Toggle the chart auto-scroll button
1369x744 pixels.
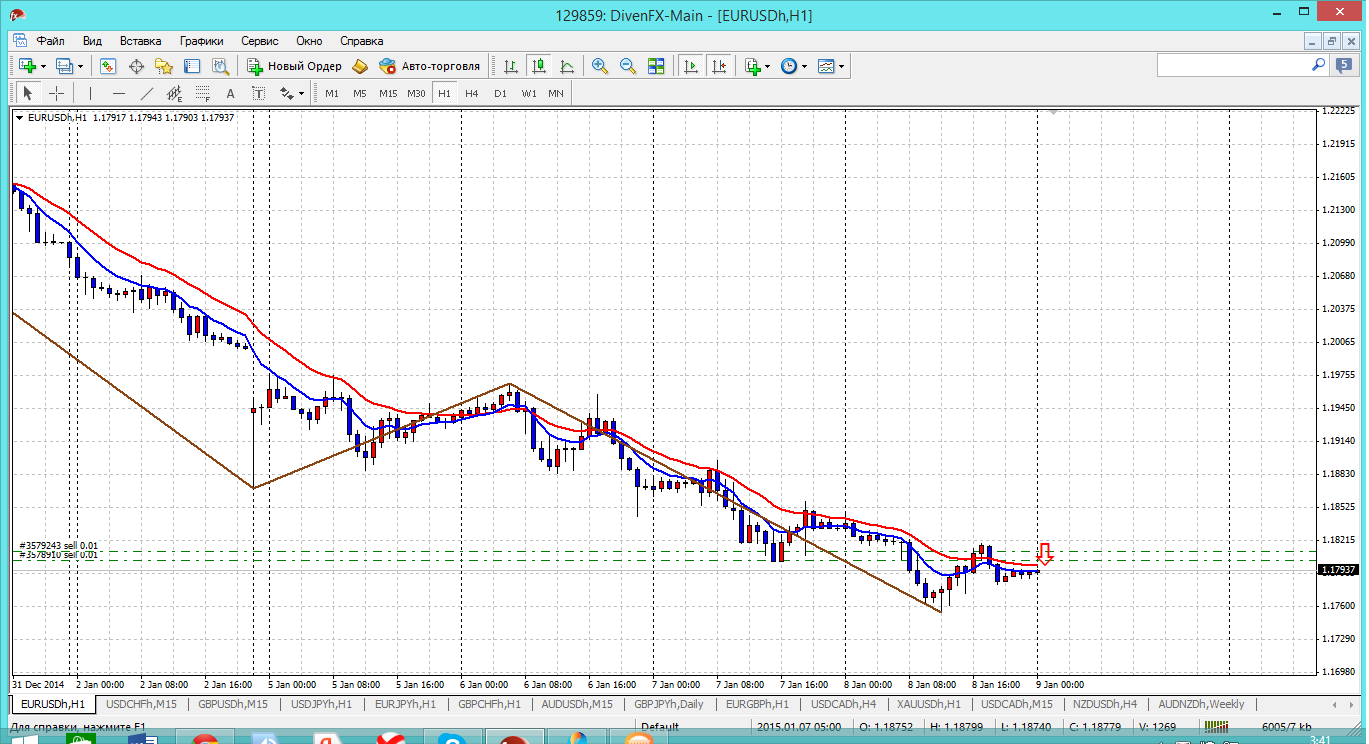(690, 66)
